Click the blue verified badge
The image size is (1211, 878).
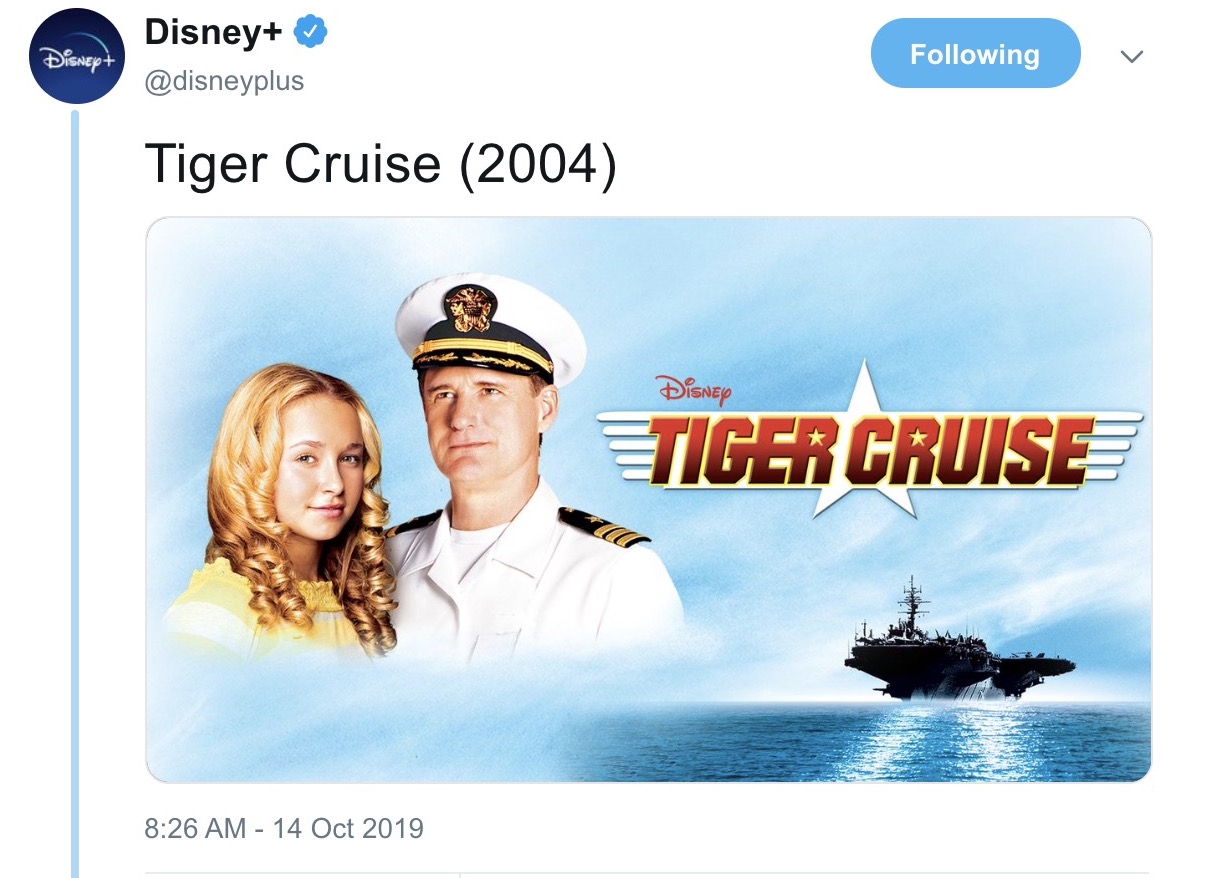[311, 33]
